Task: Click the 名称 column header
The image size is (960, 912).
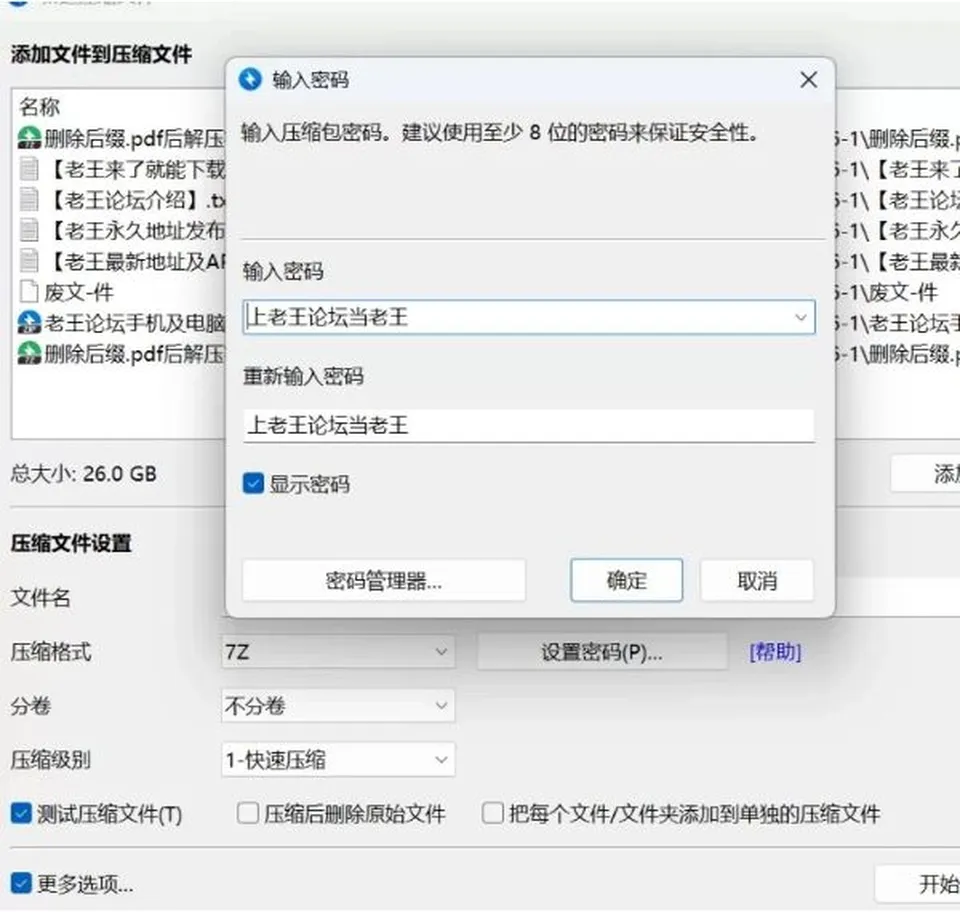Action: (39, 107)
